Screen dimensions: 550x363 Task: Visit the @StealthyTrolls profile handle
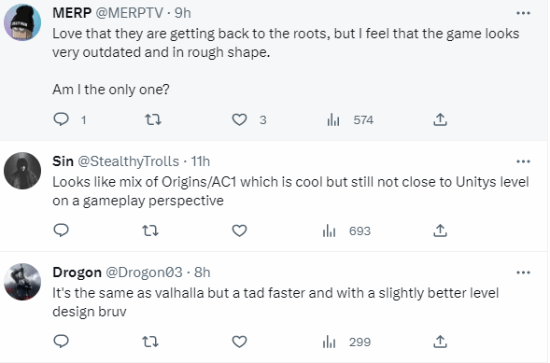pos(128,161)
